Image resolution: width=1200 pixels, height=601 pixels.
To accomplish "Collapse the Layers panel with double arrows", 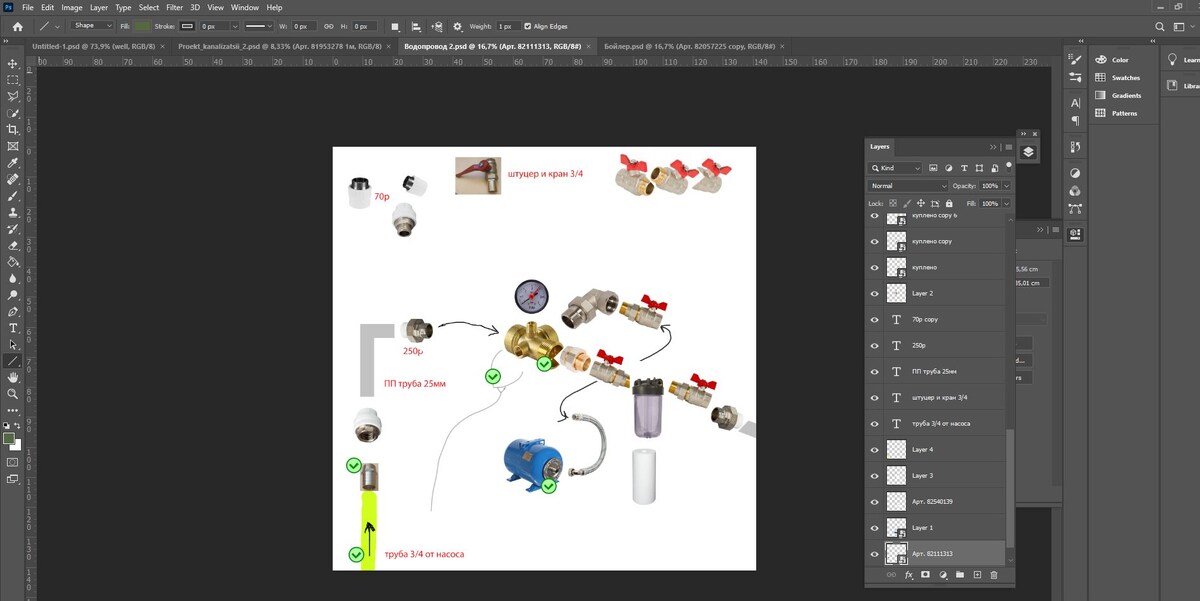I will pos(993,147).
